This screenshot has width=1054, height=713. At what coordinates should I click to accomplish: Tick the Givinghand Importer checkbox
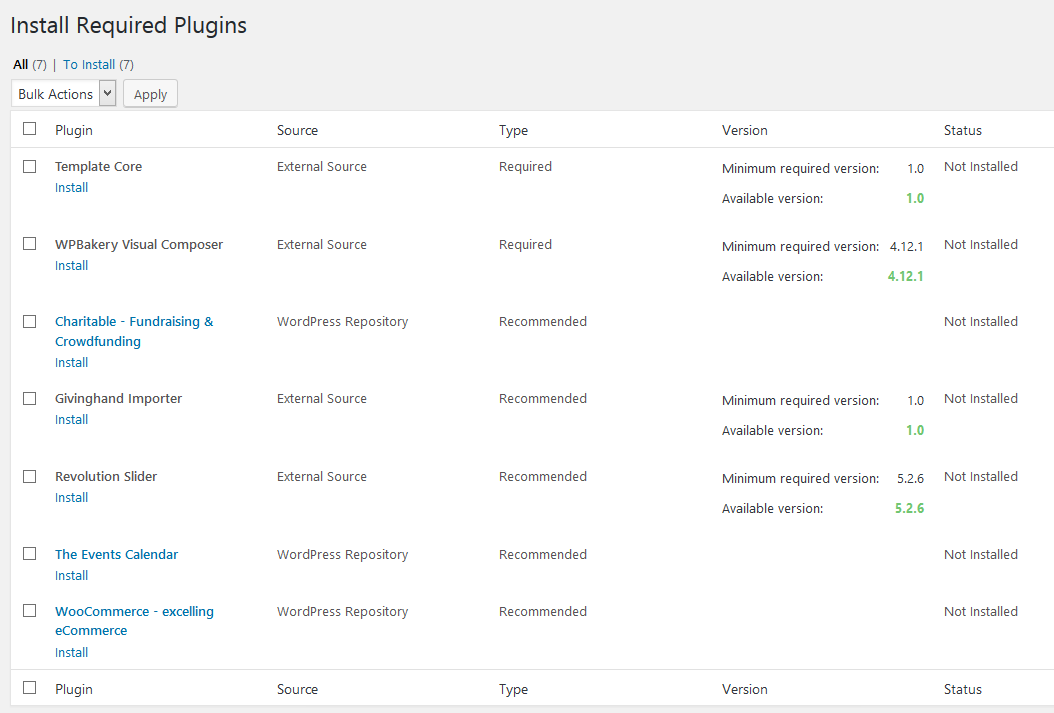pyautogui.click(x=30, y=398)
